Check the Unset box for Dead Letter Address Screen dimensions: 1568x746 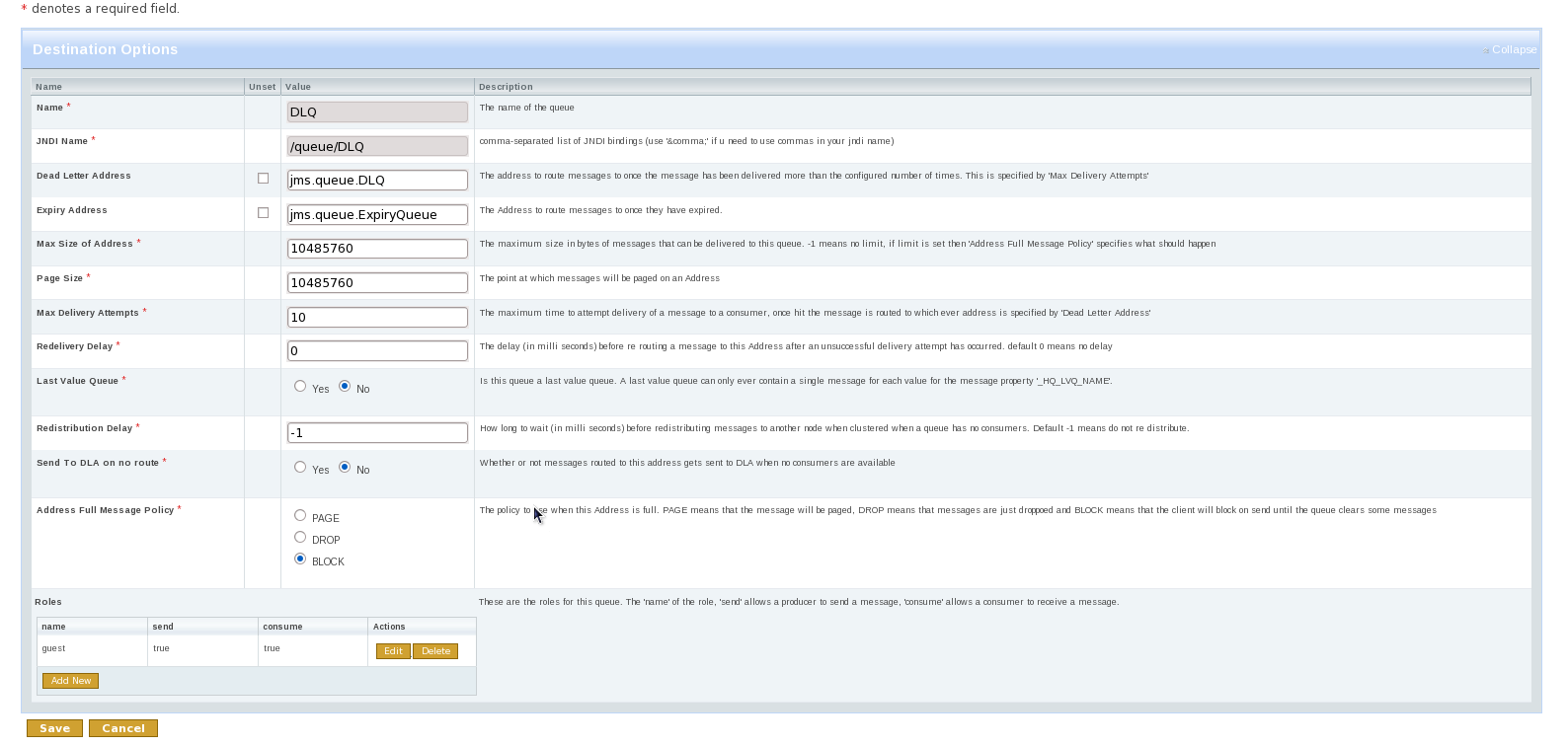point(263,179)
